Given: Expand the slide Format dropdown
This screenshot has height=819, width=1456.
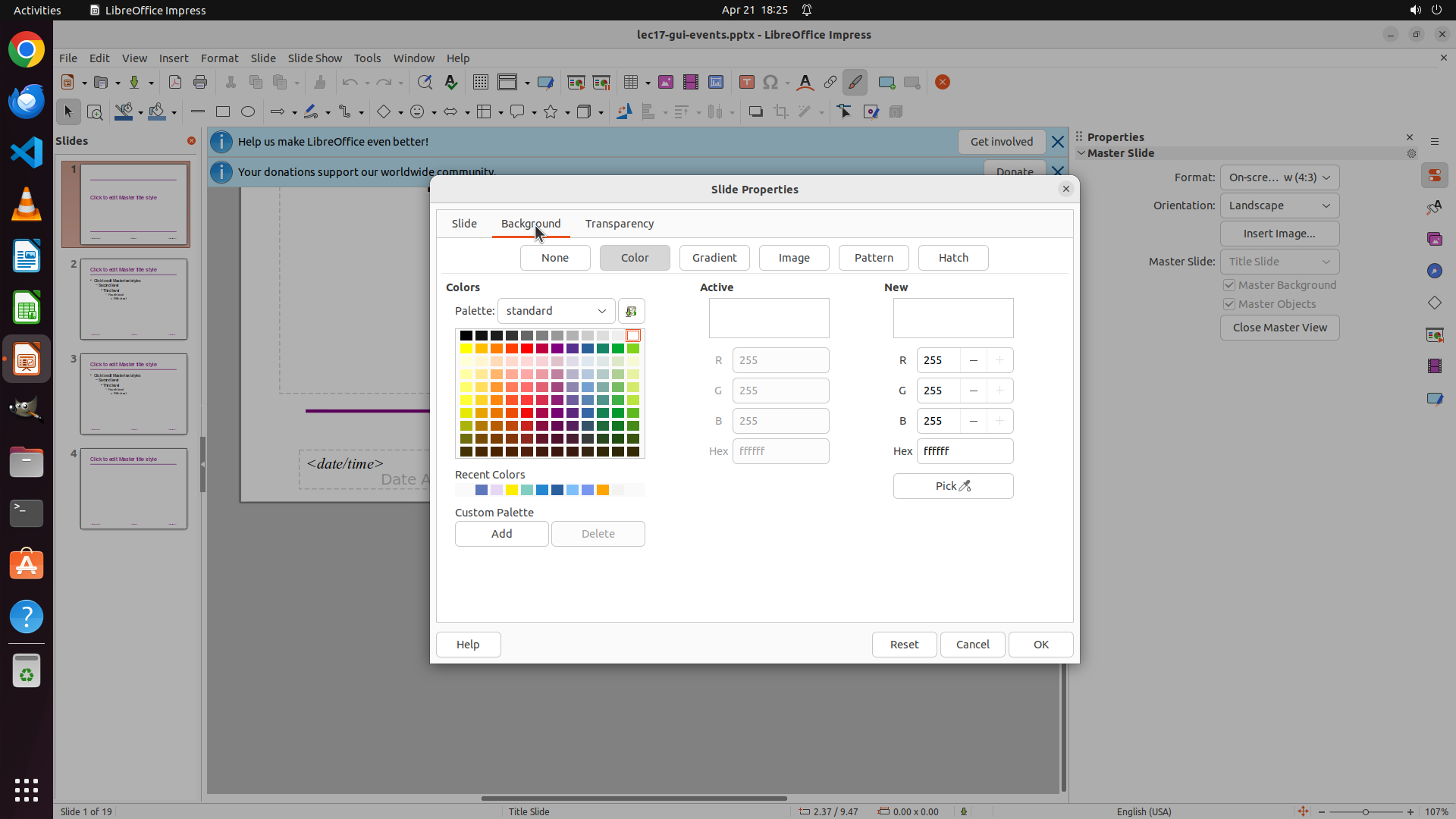Looking at the screenshot, I should point(1279,177).
